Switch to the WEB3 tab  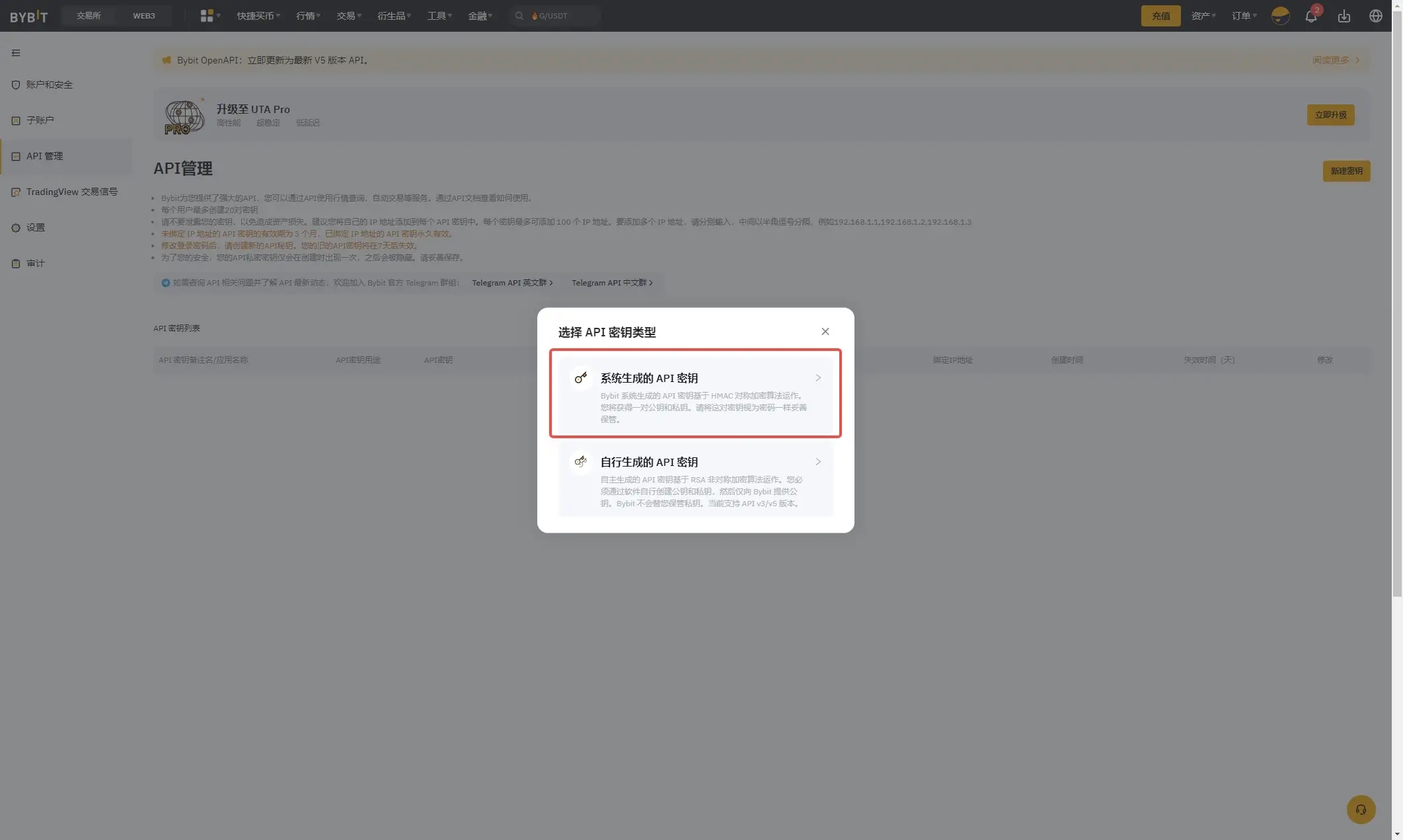144,16
